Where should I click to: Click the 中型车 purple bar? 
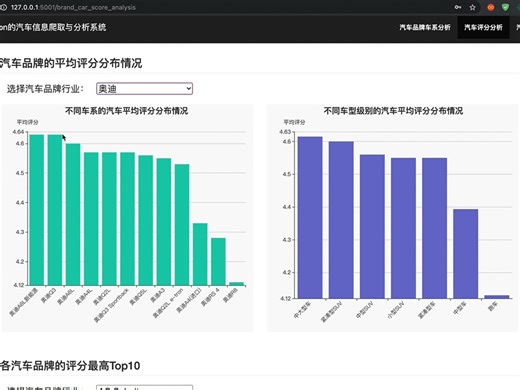click(x=466, y=254)
